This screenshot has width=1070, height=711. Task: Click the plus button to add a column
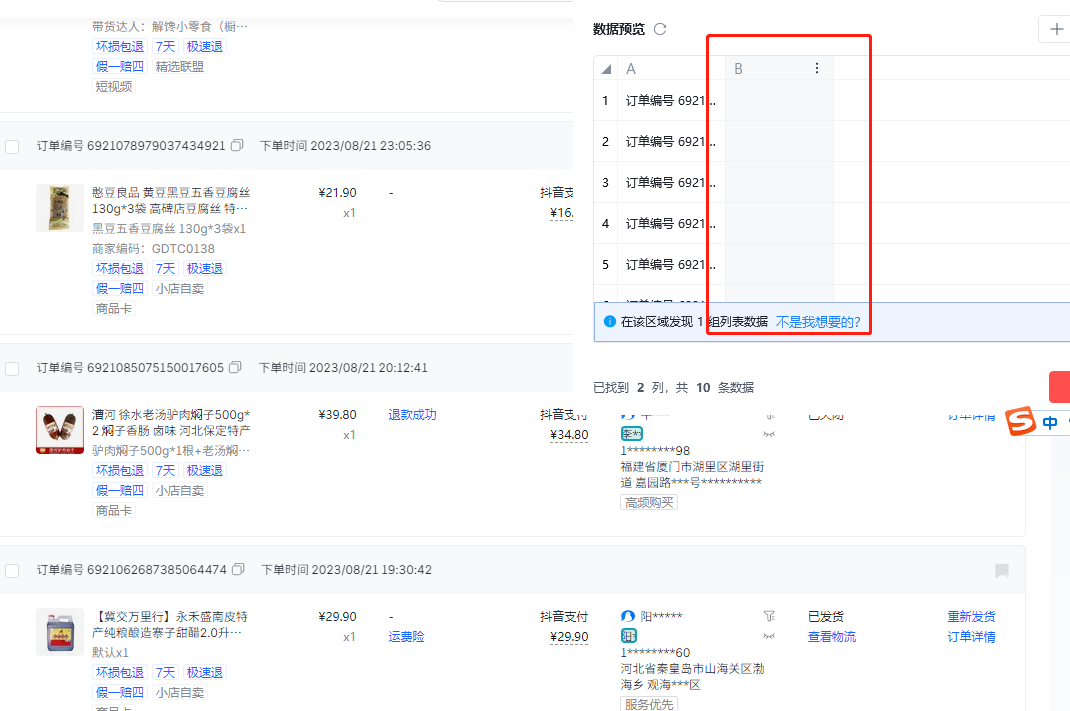pyautogui.click(x=1056, y=29)
